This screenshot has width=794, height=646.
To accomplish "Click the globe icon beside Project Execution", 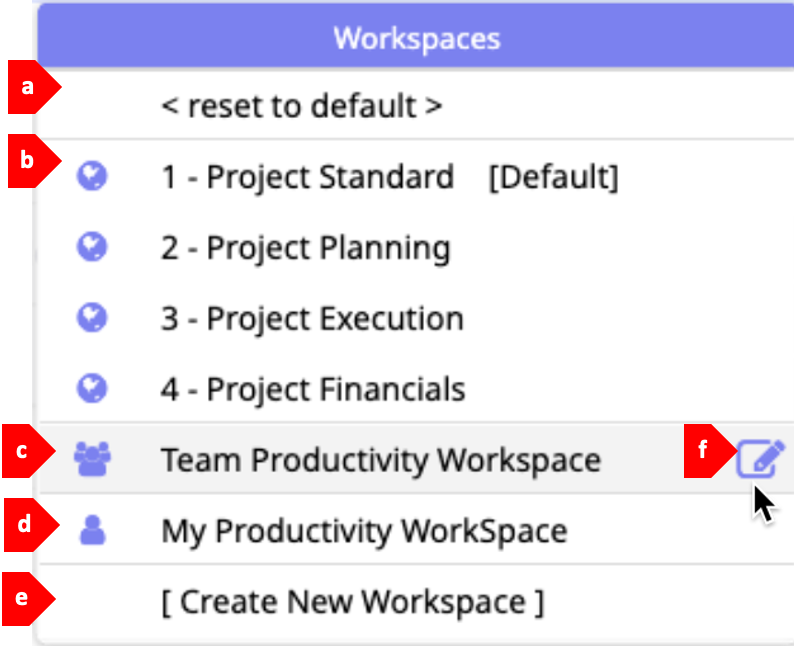I will [x=93, y=318].
